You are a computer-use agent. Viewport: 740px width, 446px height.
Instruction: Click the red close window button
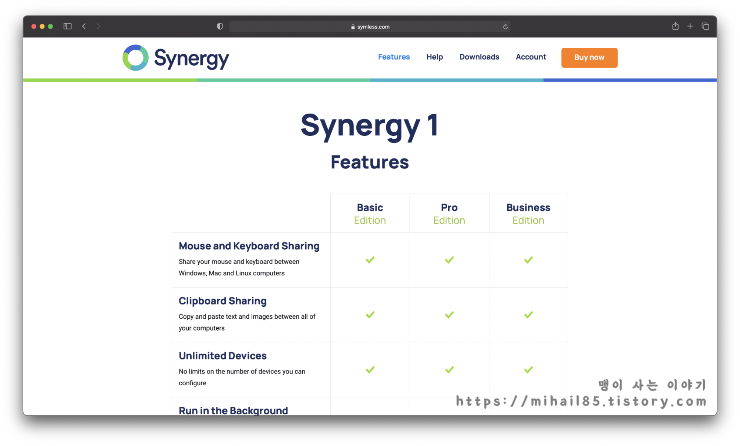[34, 26]
